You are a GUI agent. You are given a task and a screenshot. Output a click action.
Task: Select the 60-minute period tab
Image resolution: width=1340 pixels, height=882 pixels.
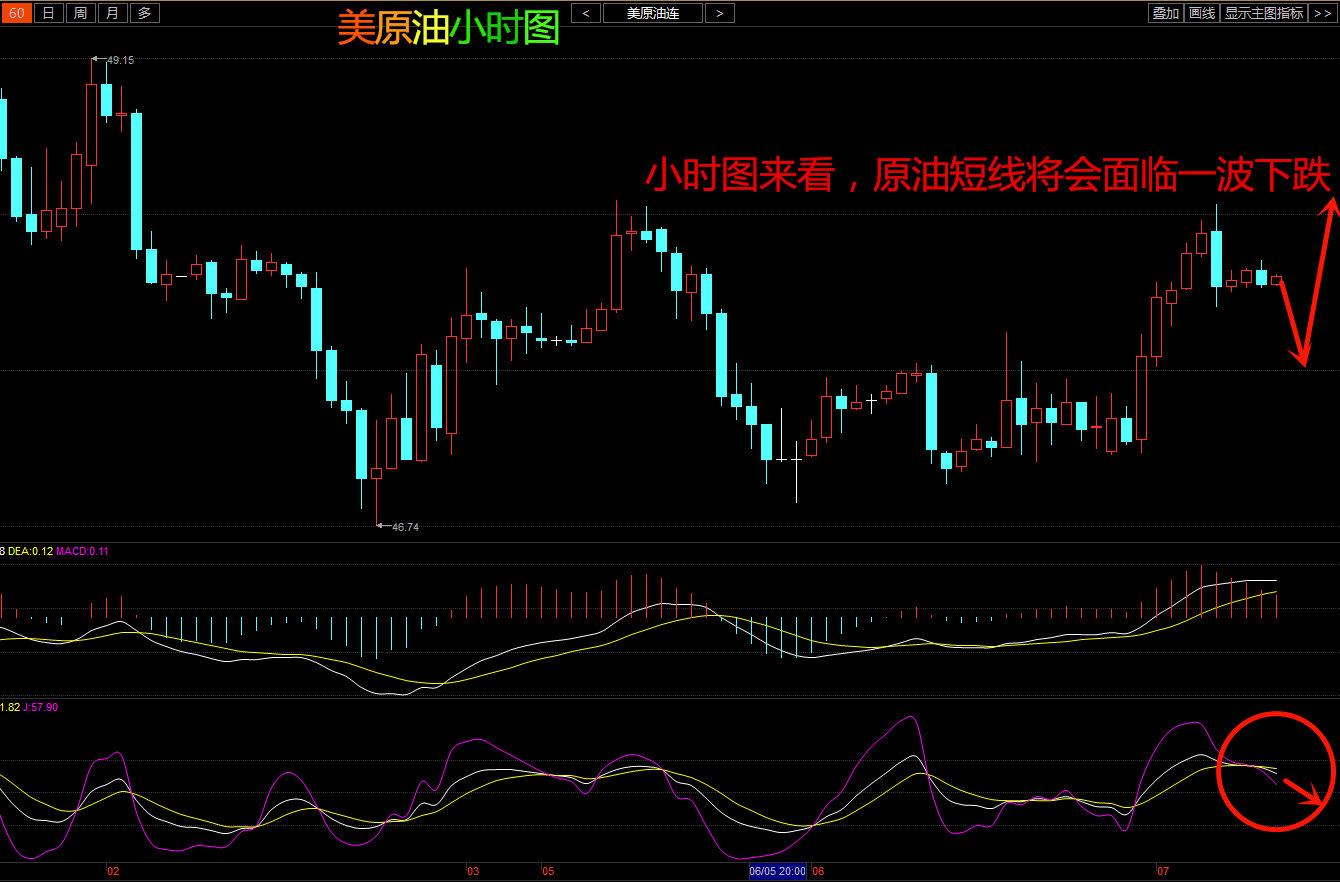pyautogui.click(x=17, y=13)
